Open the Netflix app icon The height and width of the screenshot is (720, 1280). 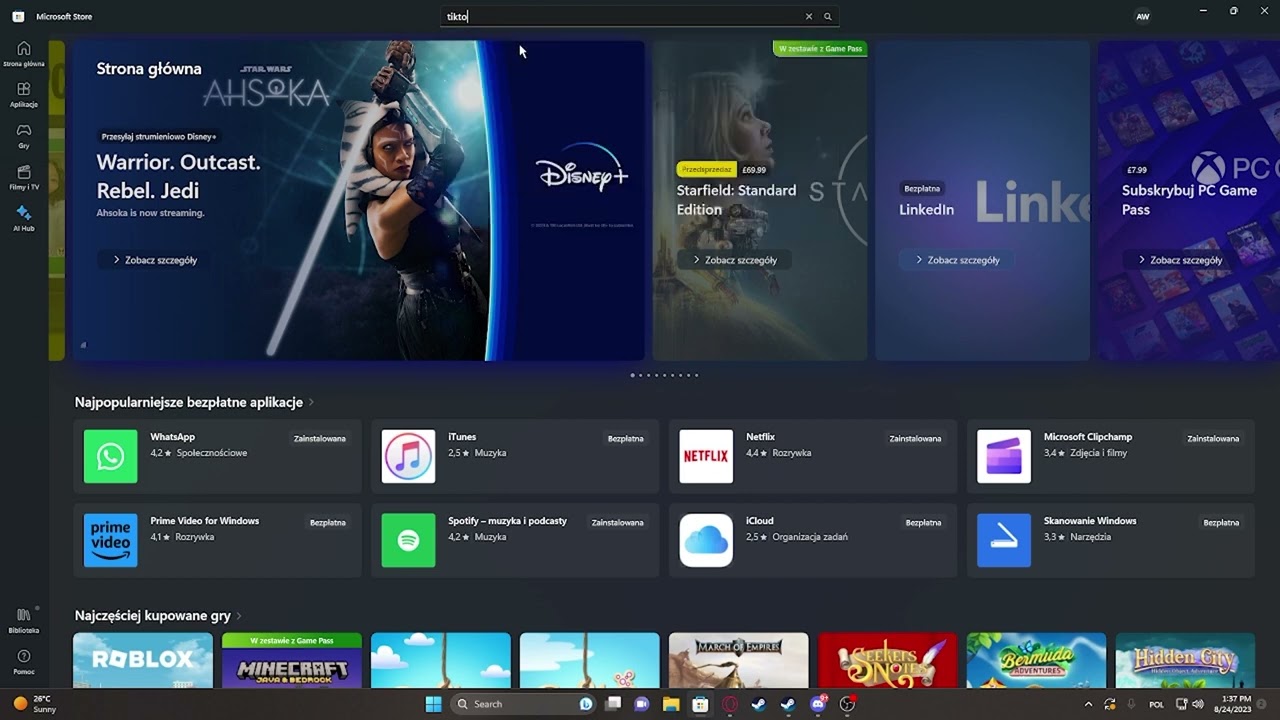[706, 456]
